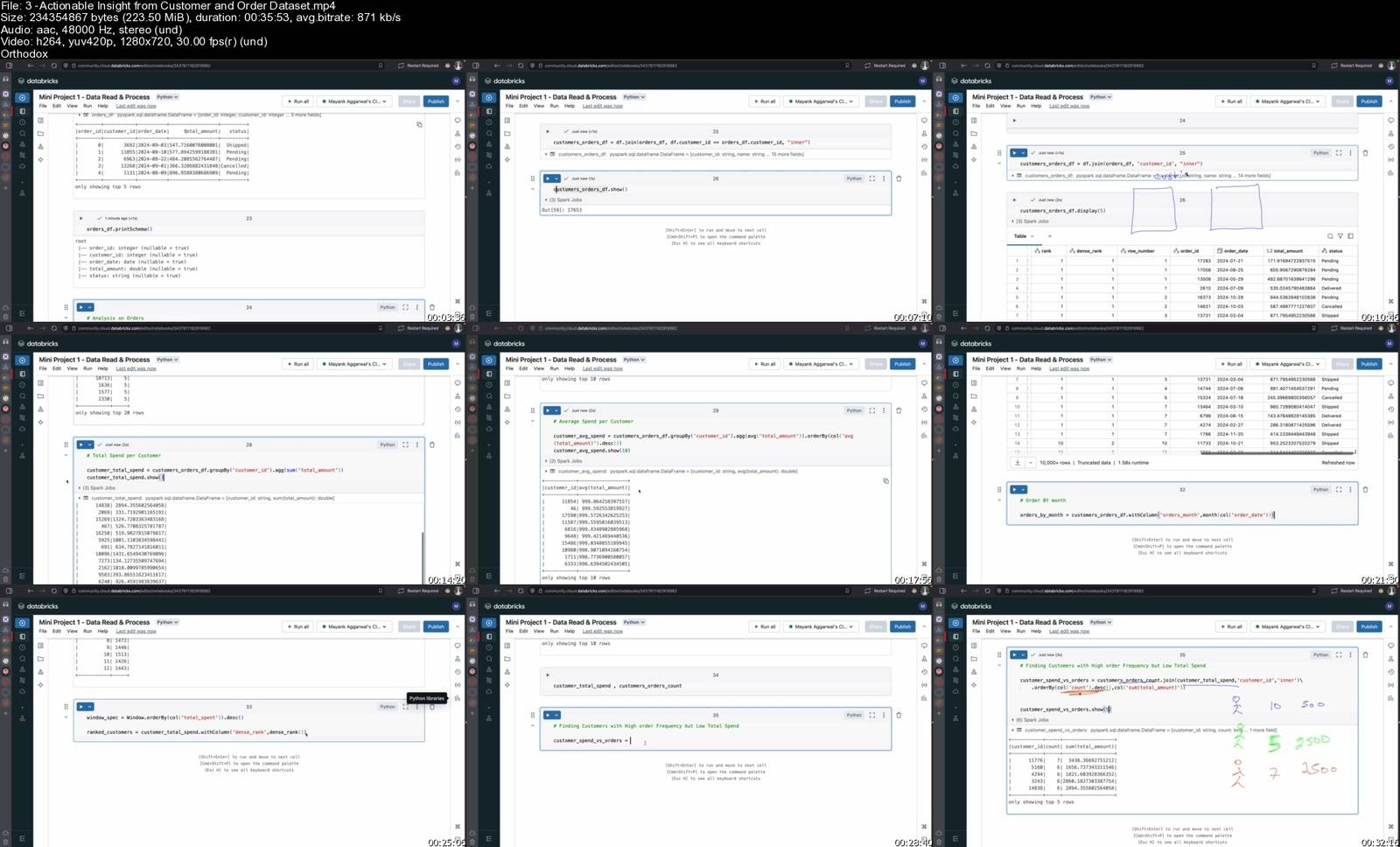
Task: Download table results in the 00:21 frame
Action: pyautogui.click(x=1018, y=462)
